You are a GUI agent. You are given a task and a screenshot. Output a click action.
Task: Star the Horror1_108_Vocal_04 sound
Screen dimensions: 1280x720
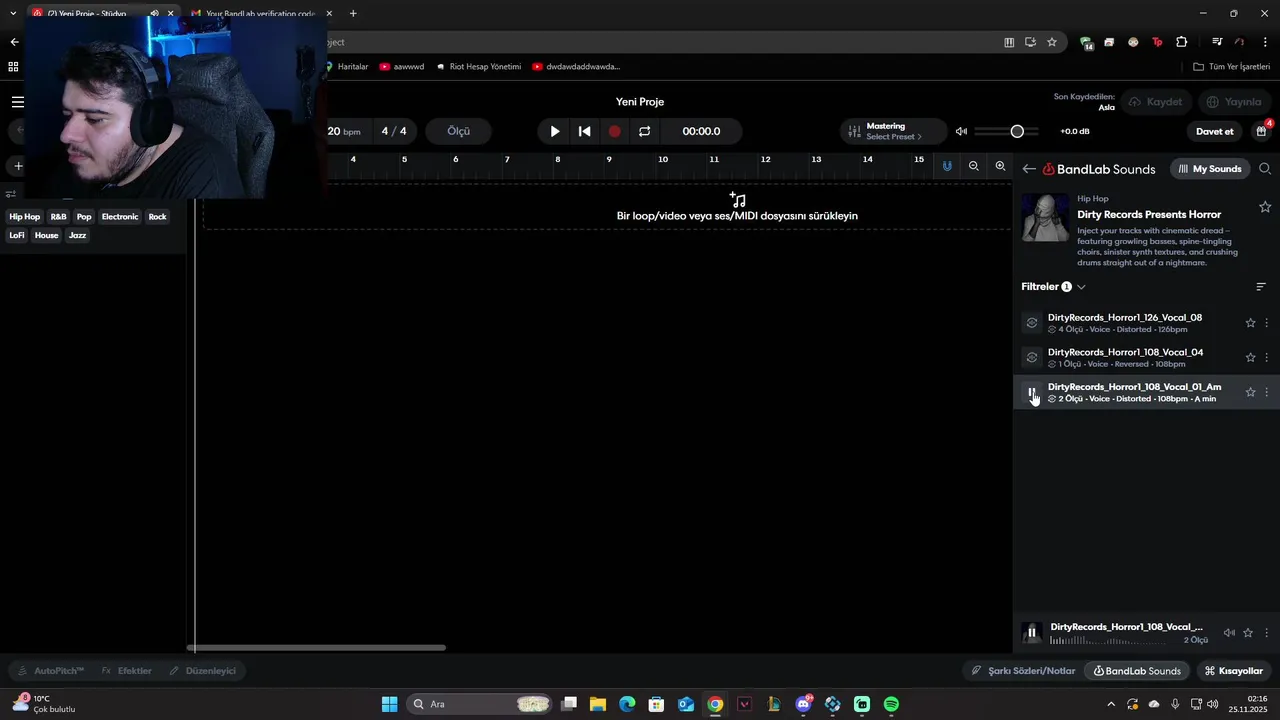(1250, 357)
